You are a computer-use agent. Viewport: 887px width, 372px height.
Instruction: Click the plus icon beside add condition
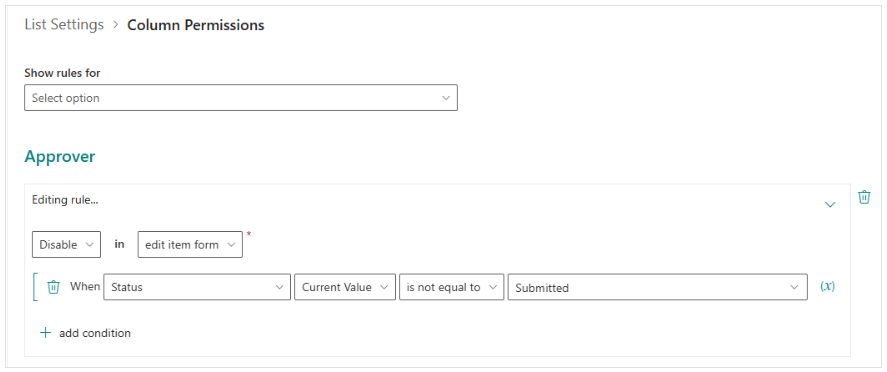(x=45, y=332)
